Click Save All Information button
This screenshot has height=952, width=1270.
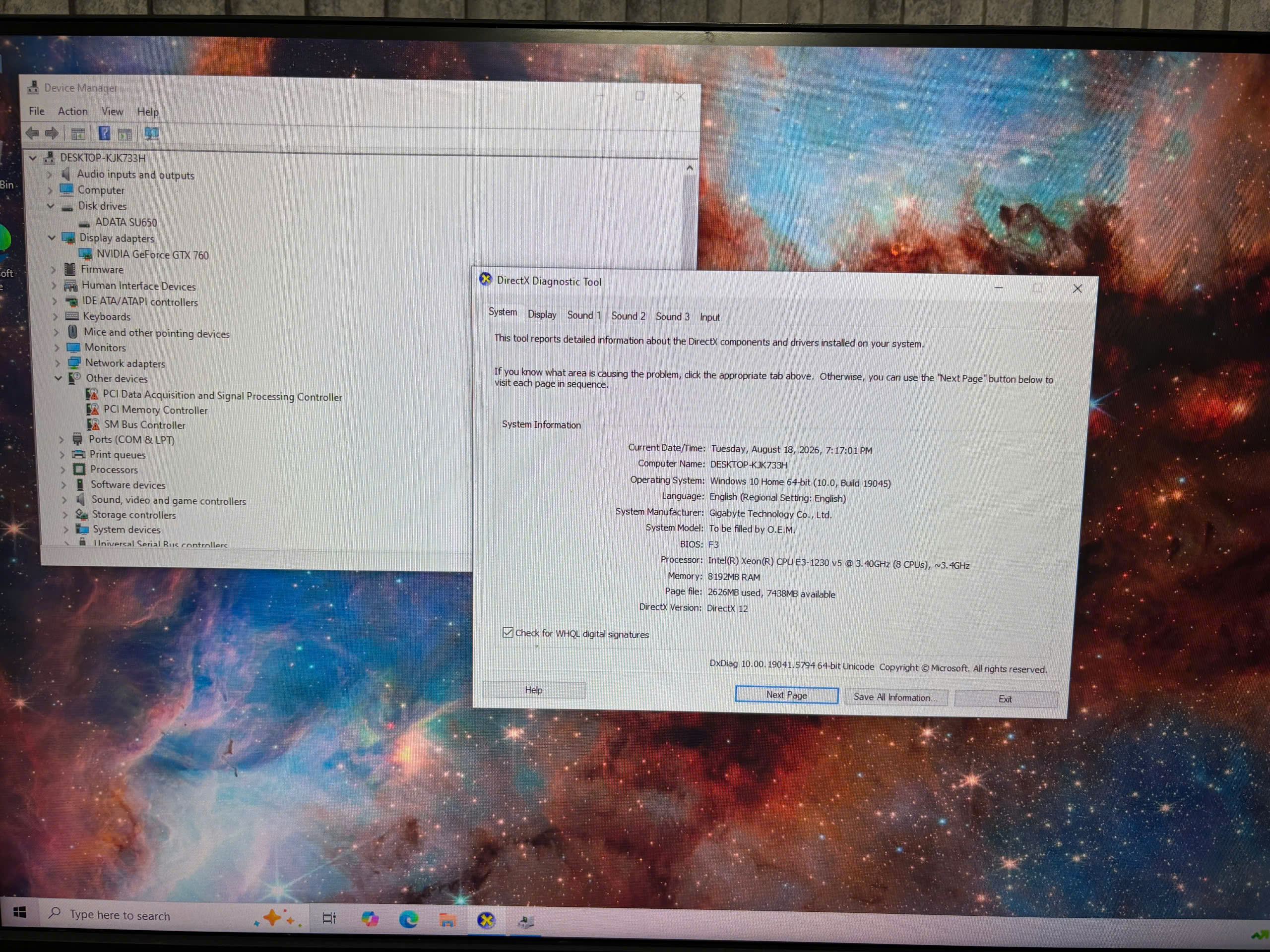895,697
